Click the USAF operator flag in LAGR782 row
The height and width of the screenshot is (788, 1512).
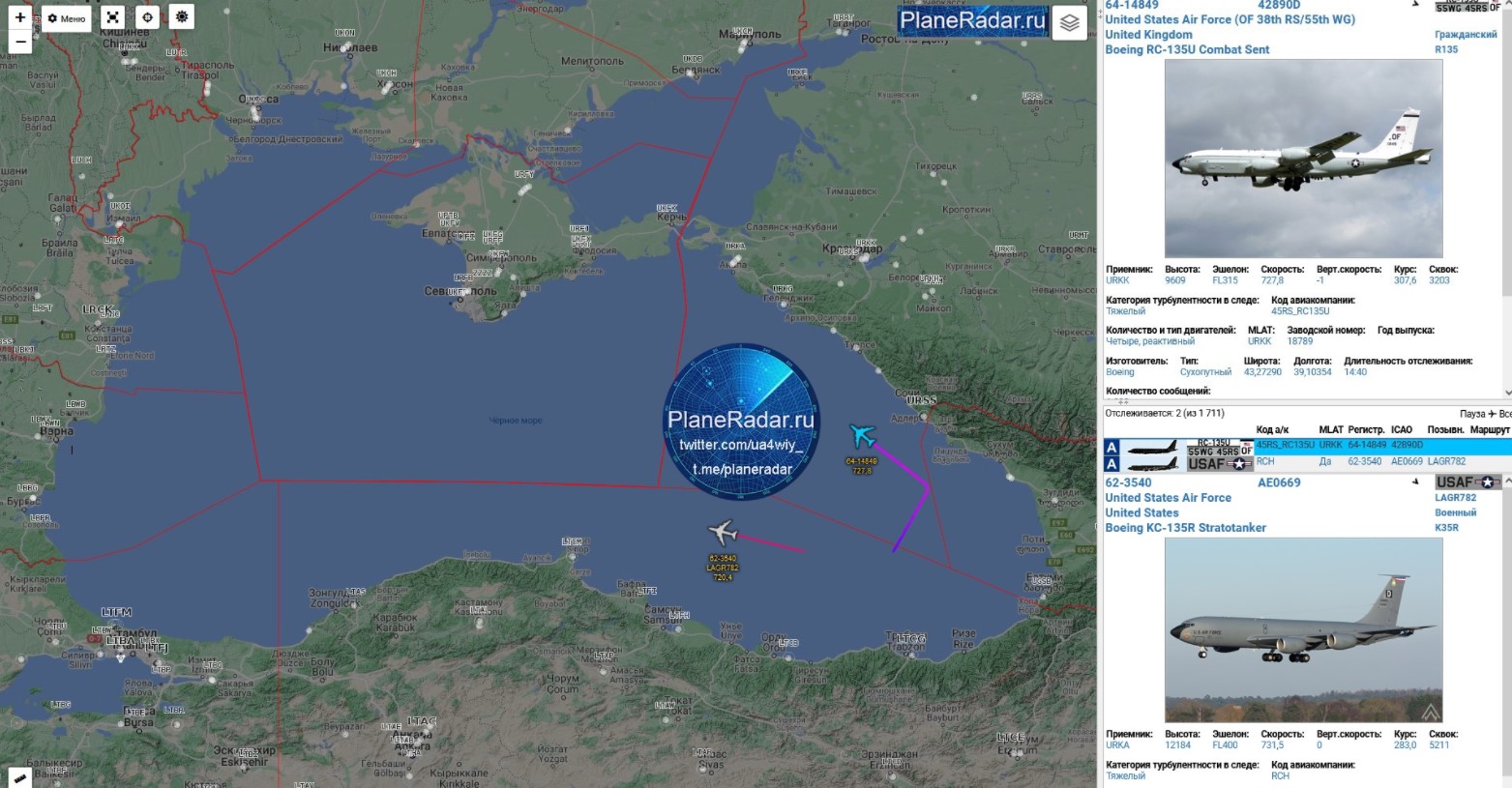pos(1220,464)
